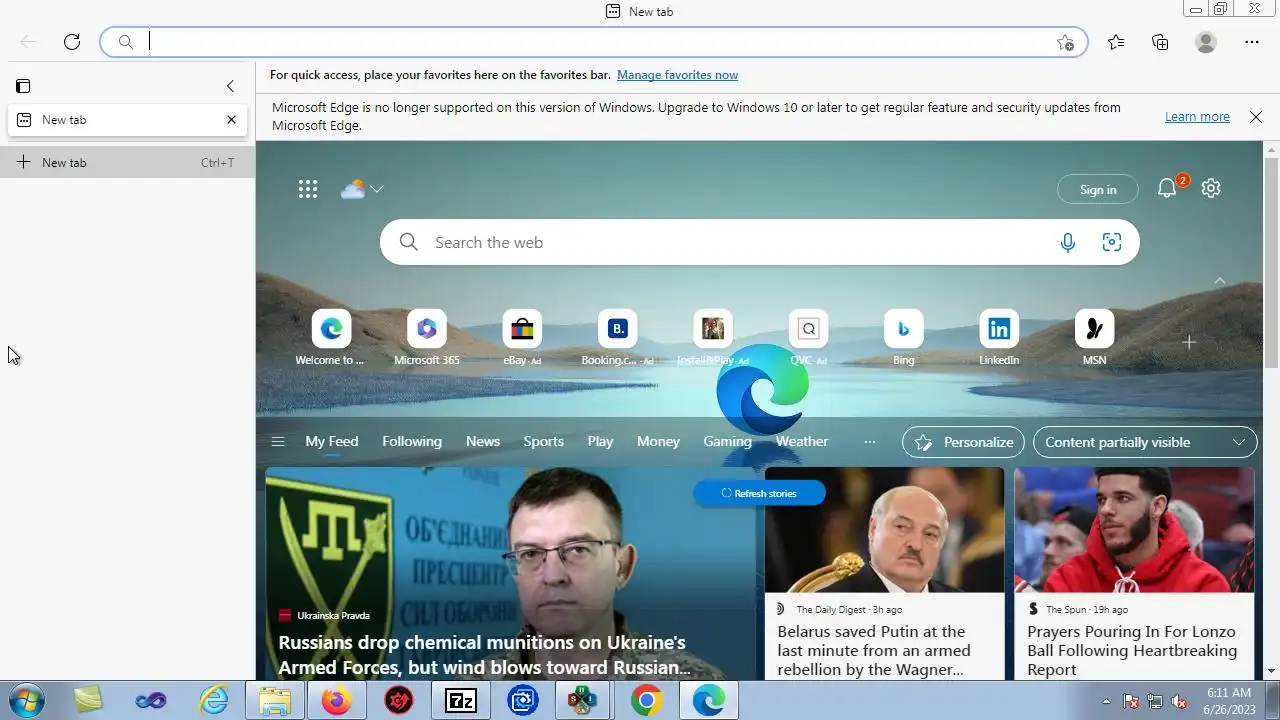Open the Content partially visible dropdown
Screen dimensions: 1280x720
tap(1145, 442)
